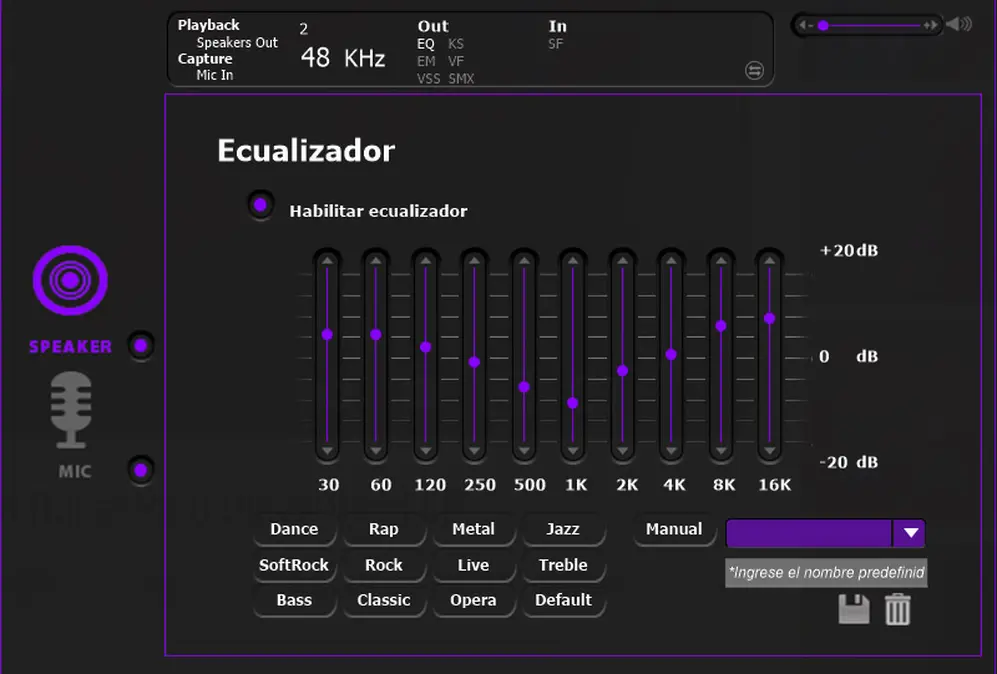Select the Speaker device icon
This screenshot has width=997, height=674.
[70, 280]
